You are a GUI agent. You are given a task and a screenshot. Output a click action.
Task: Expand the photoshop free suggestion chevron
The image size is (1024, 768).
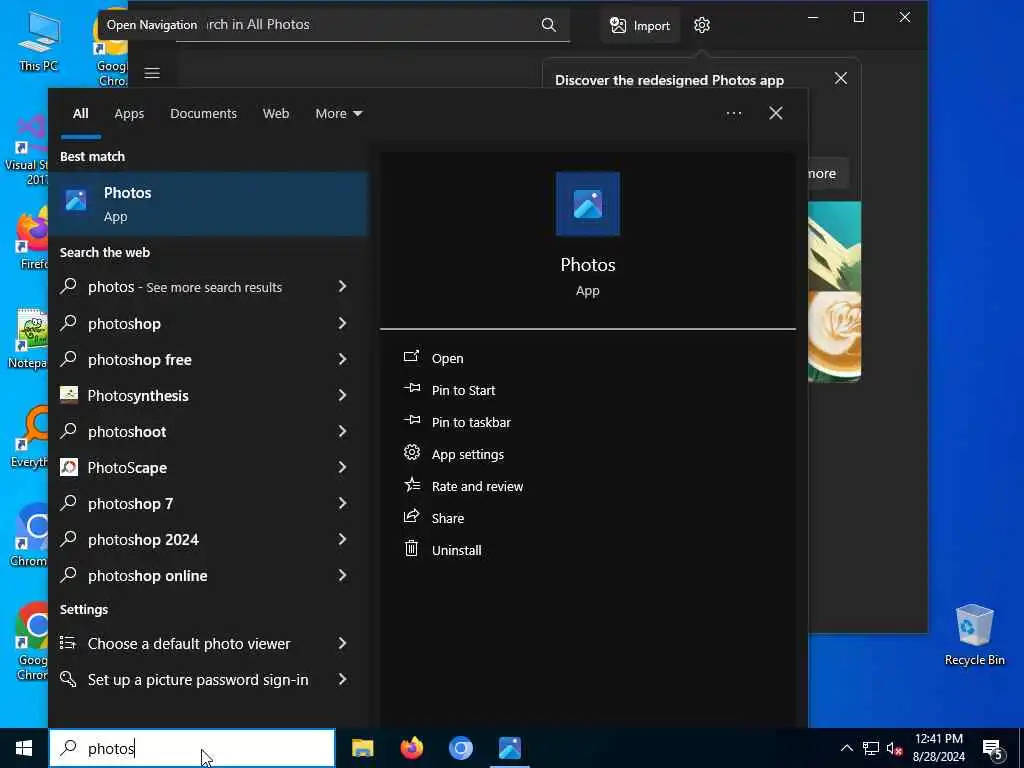[x=342, y=359]
